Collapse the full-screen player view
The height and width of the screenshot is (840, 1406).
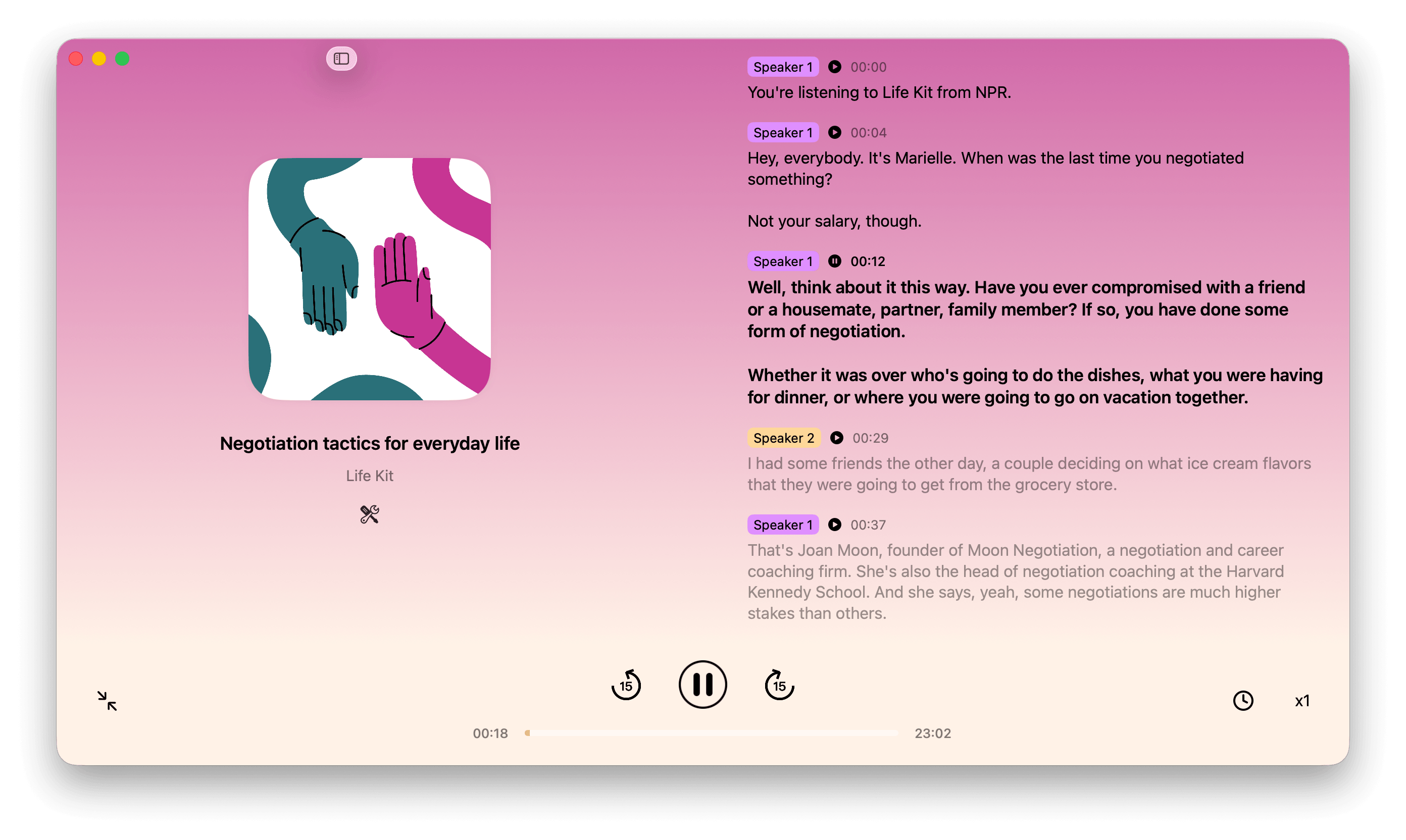click(x=107, y=701)
